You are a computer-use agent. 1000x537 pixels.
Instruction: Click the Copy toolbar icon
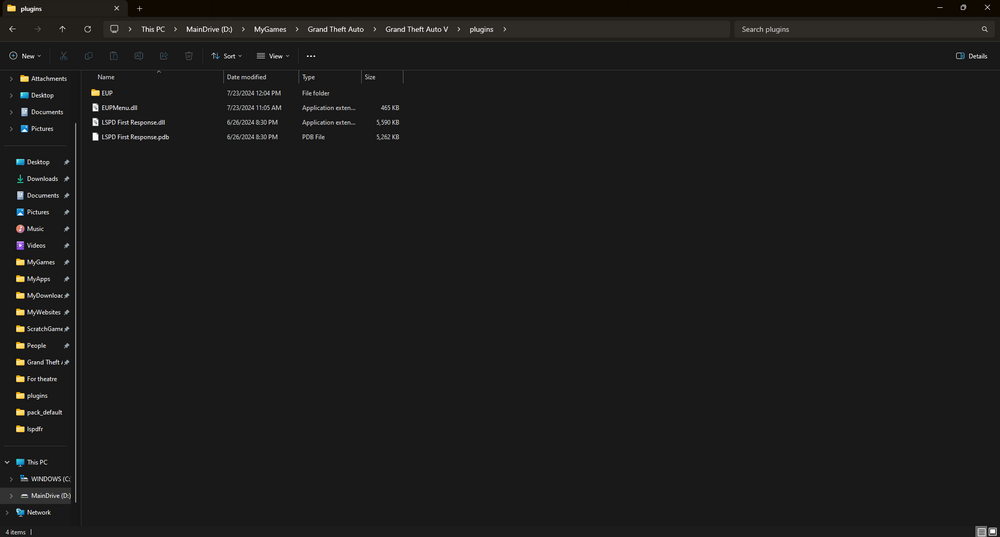[x=89, y=56]
